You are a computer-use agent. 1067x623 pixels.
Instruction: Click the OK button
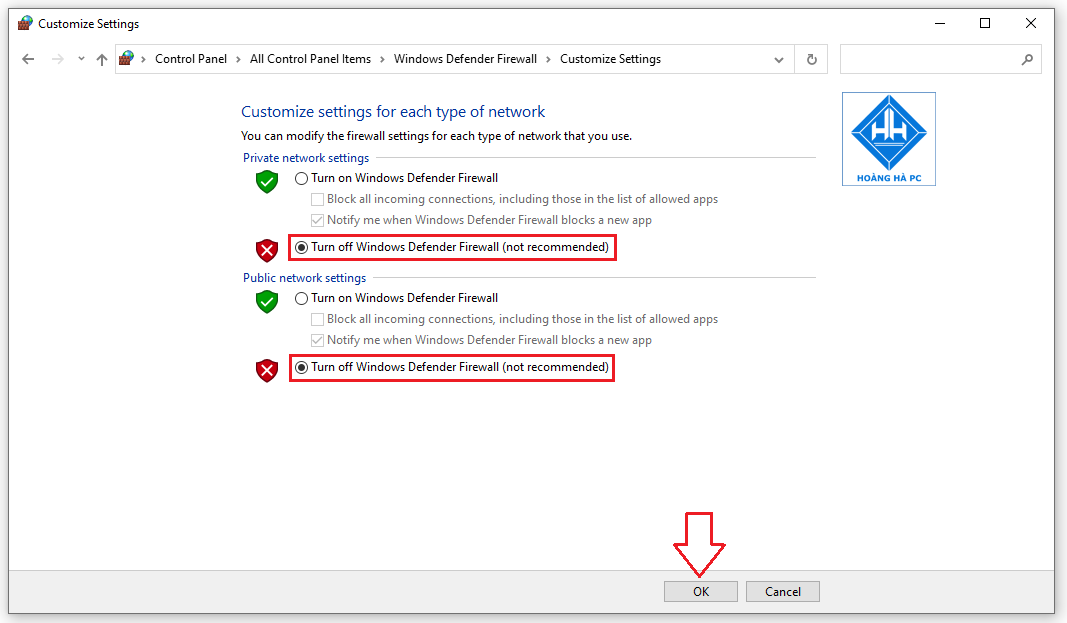tap(700, 591)
